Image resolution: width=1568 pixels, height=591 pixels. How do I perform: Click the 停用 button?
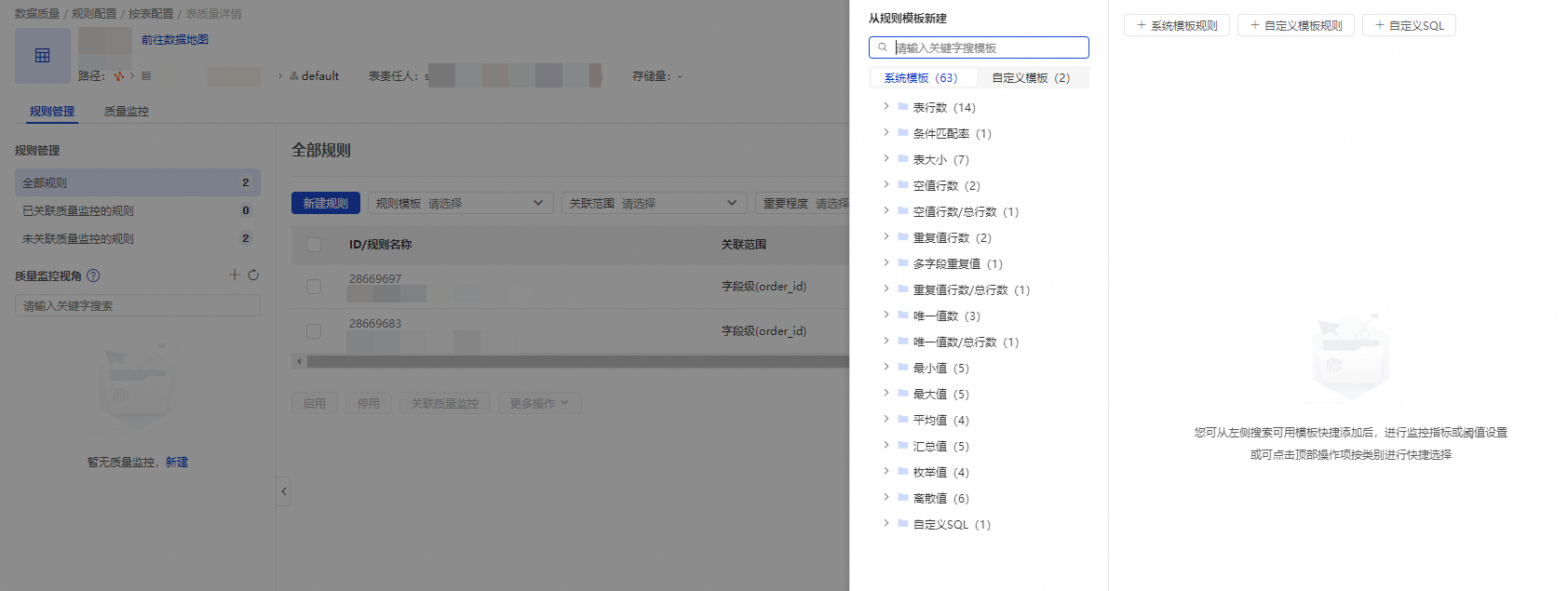369,403
